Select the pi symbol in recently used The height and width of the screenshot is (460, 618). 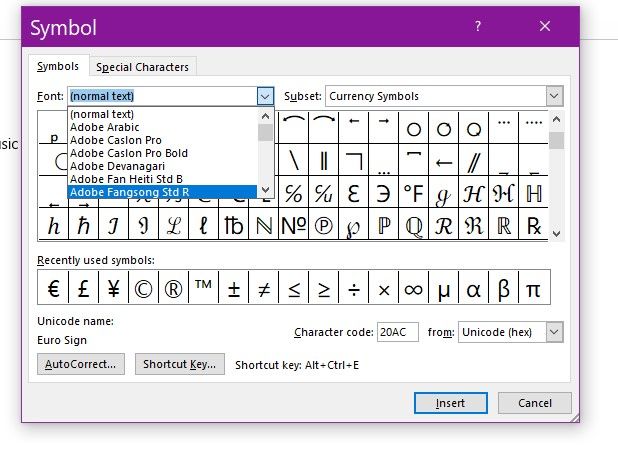[x=534, y=288]
